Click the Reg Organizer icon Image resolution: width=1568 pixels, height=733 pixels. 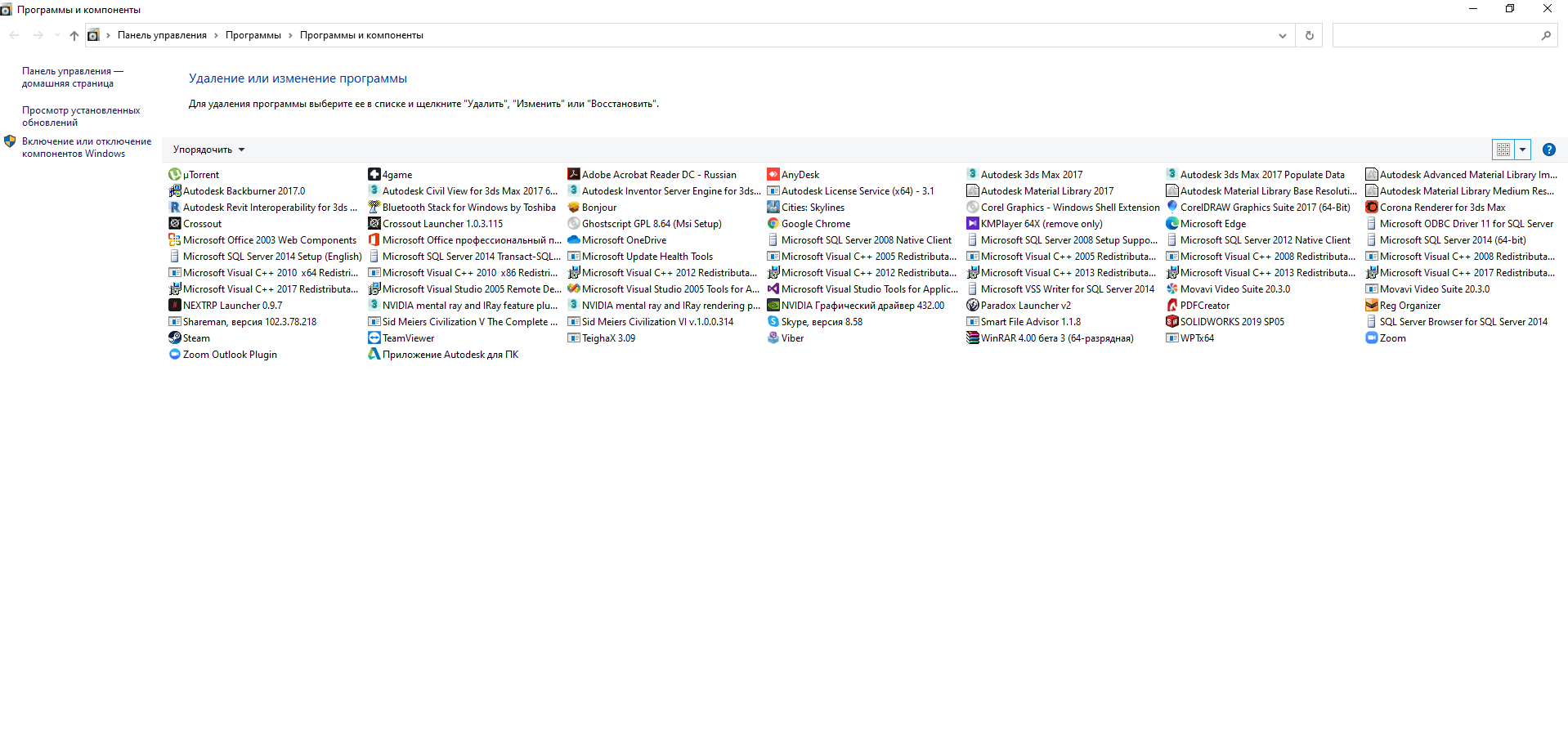[1371, 305]
